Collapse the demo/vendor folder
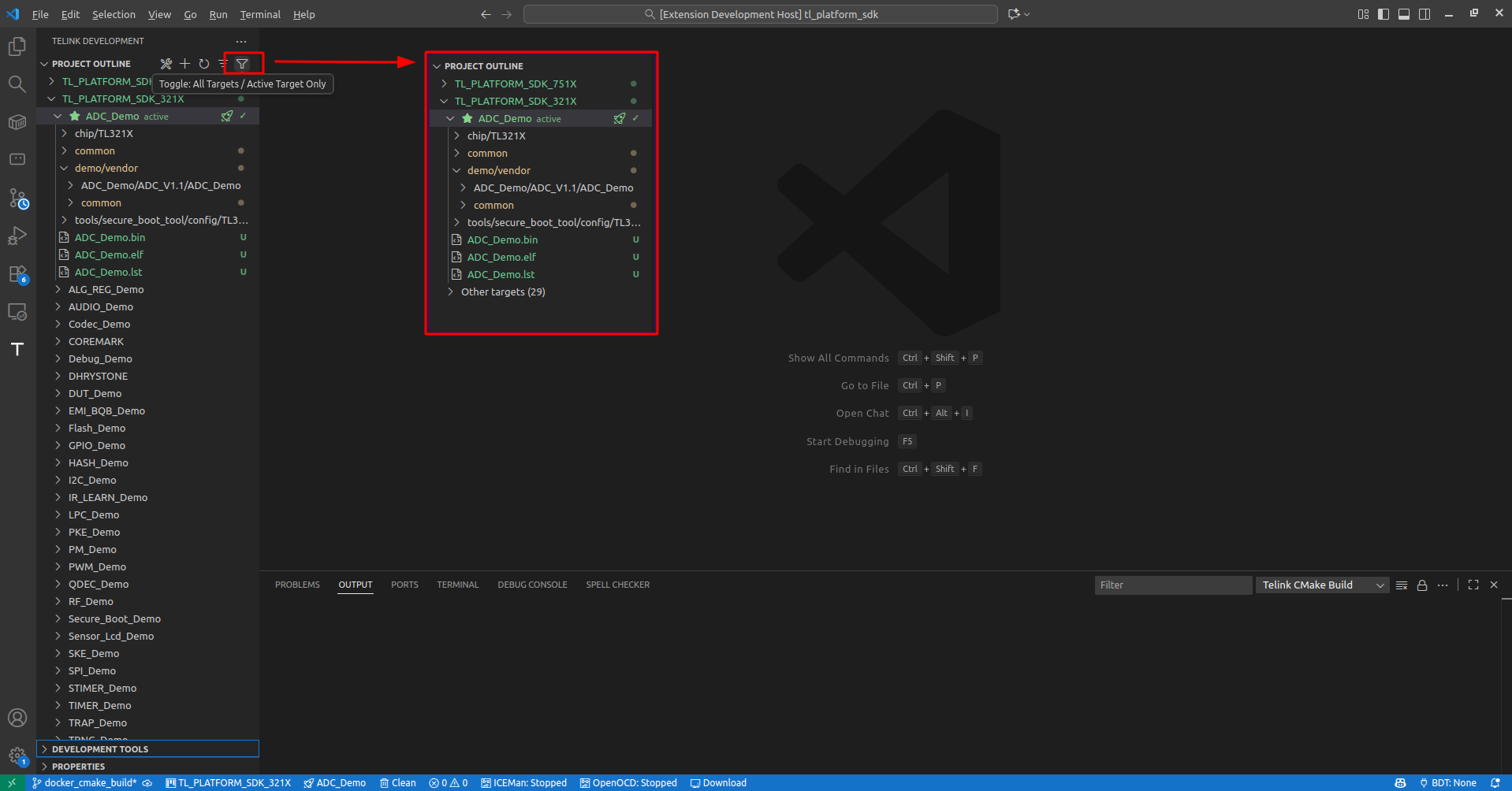 point(64,168)
